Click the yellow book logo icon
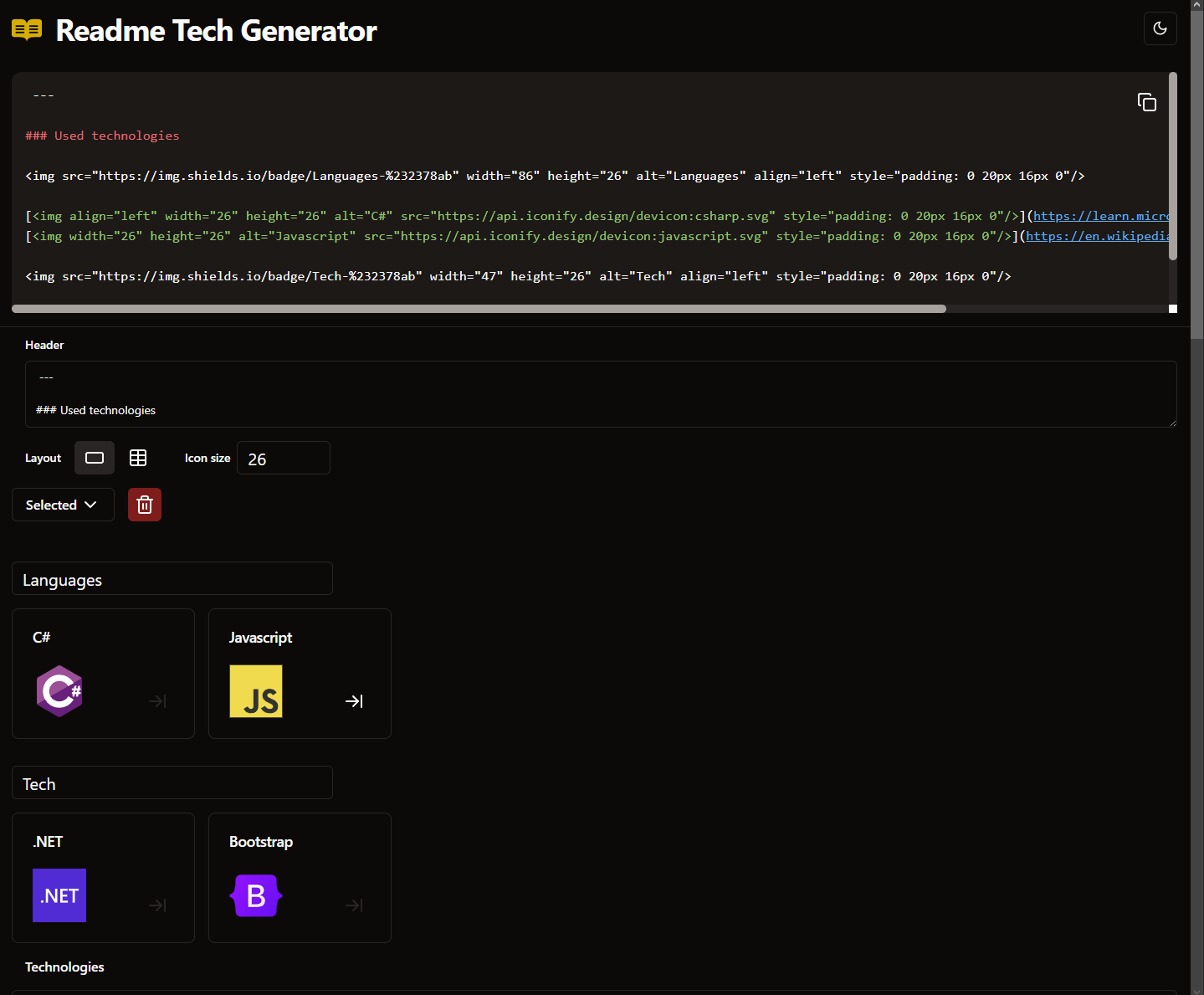 click(27, 30)
